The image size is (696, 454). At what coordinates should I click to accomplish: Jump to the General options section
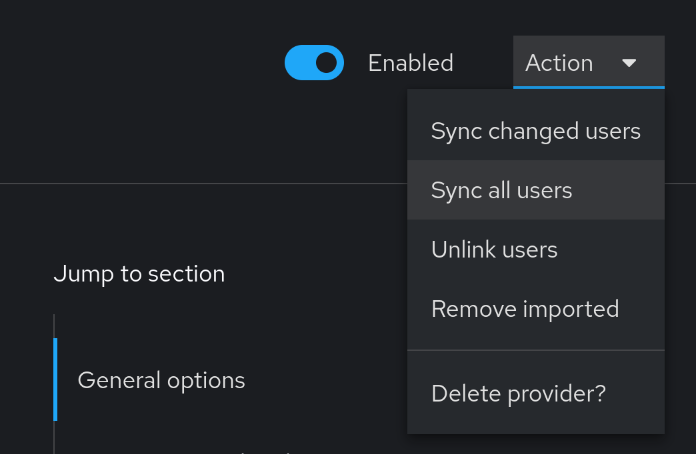click(161, 380)
